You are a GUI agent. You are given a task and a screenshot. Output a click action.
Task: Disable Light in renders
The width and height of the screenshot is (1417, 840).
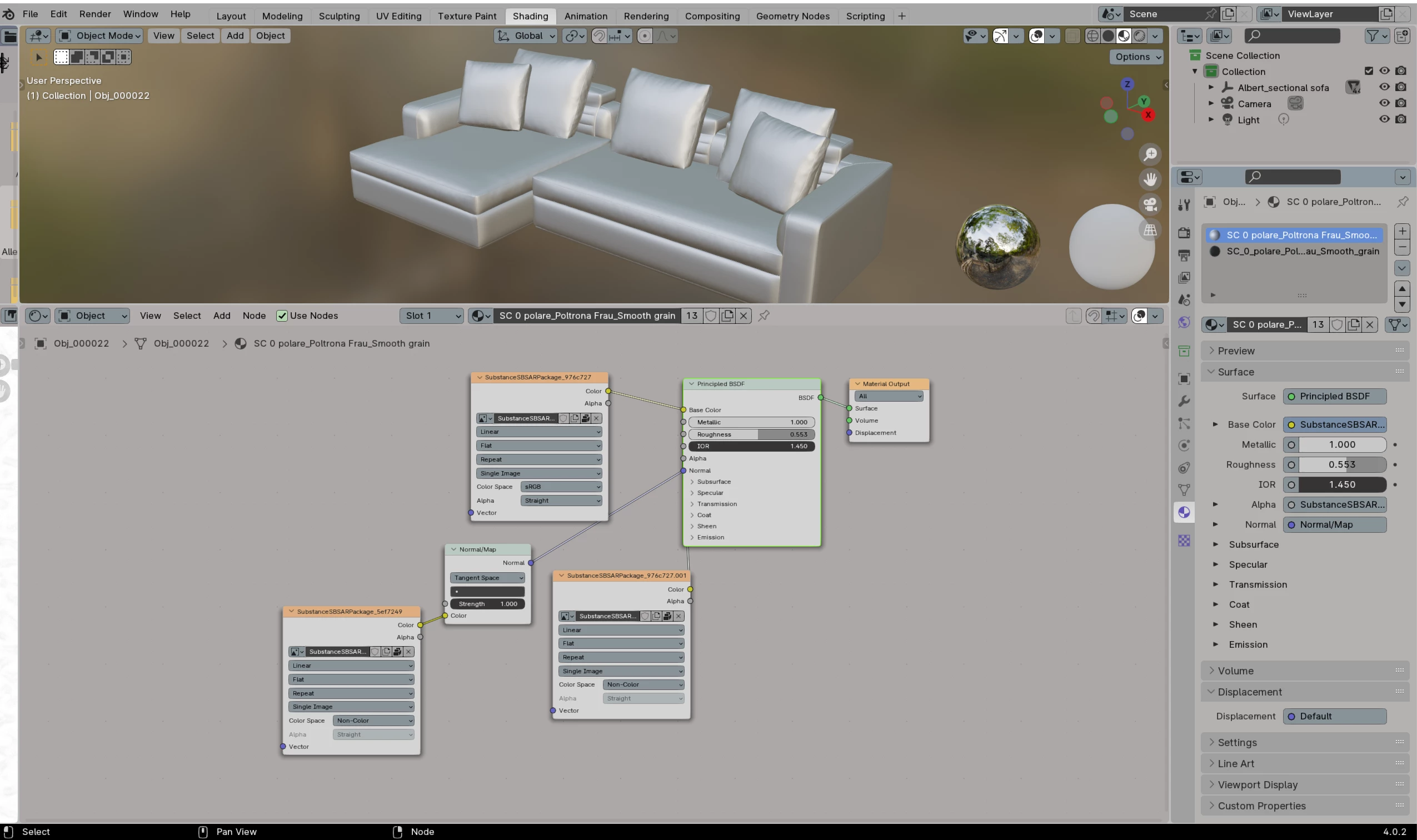(1400, 119)
